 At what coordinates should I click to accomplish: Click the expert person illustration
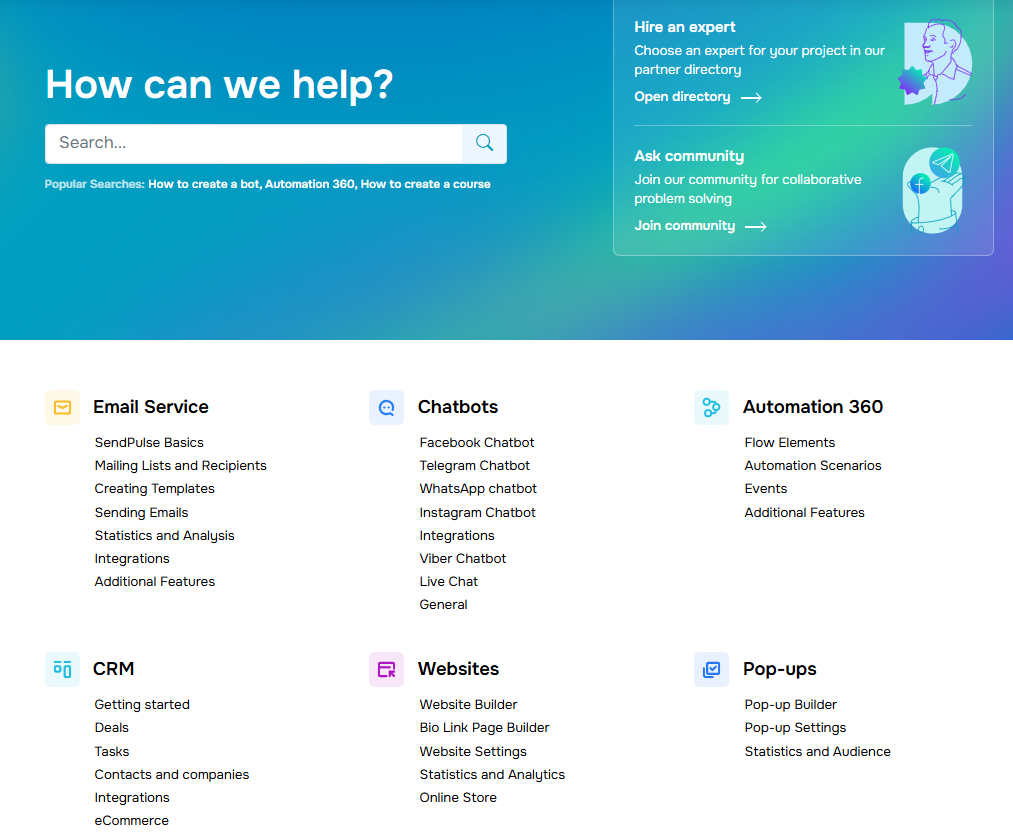[935, 62]
